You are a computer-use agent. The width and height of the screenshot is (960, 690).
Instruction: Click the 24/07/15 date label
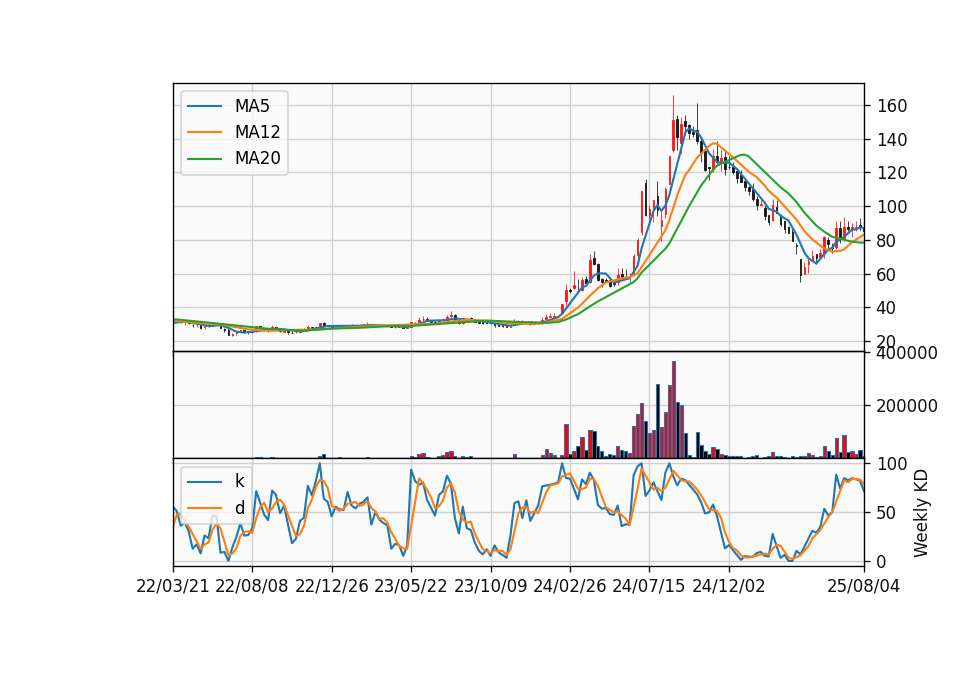pos(649,586)
